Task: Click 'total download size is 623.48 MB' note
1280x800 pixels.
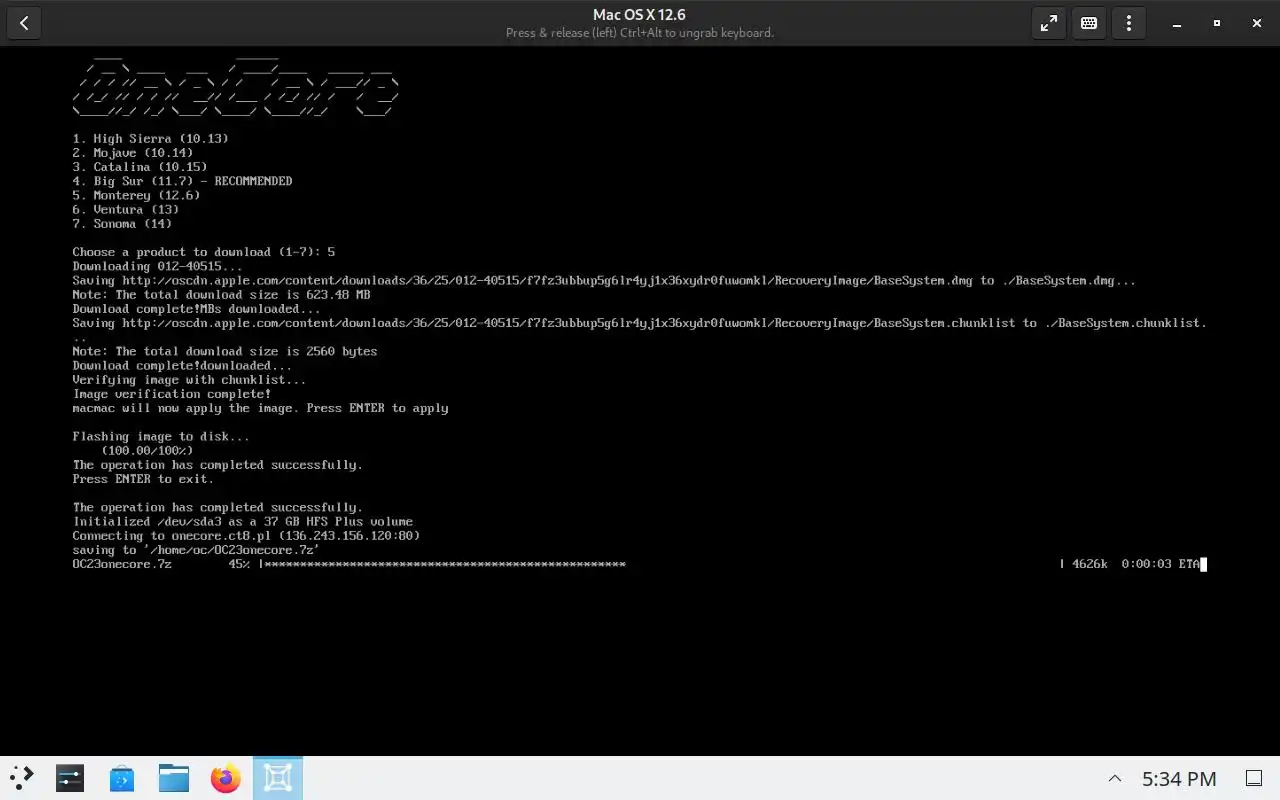Action: pos(221,295)
